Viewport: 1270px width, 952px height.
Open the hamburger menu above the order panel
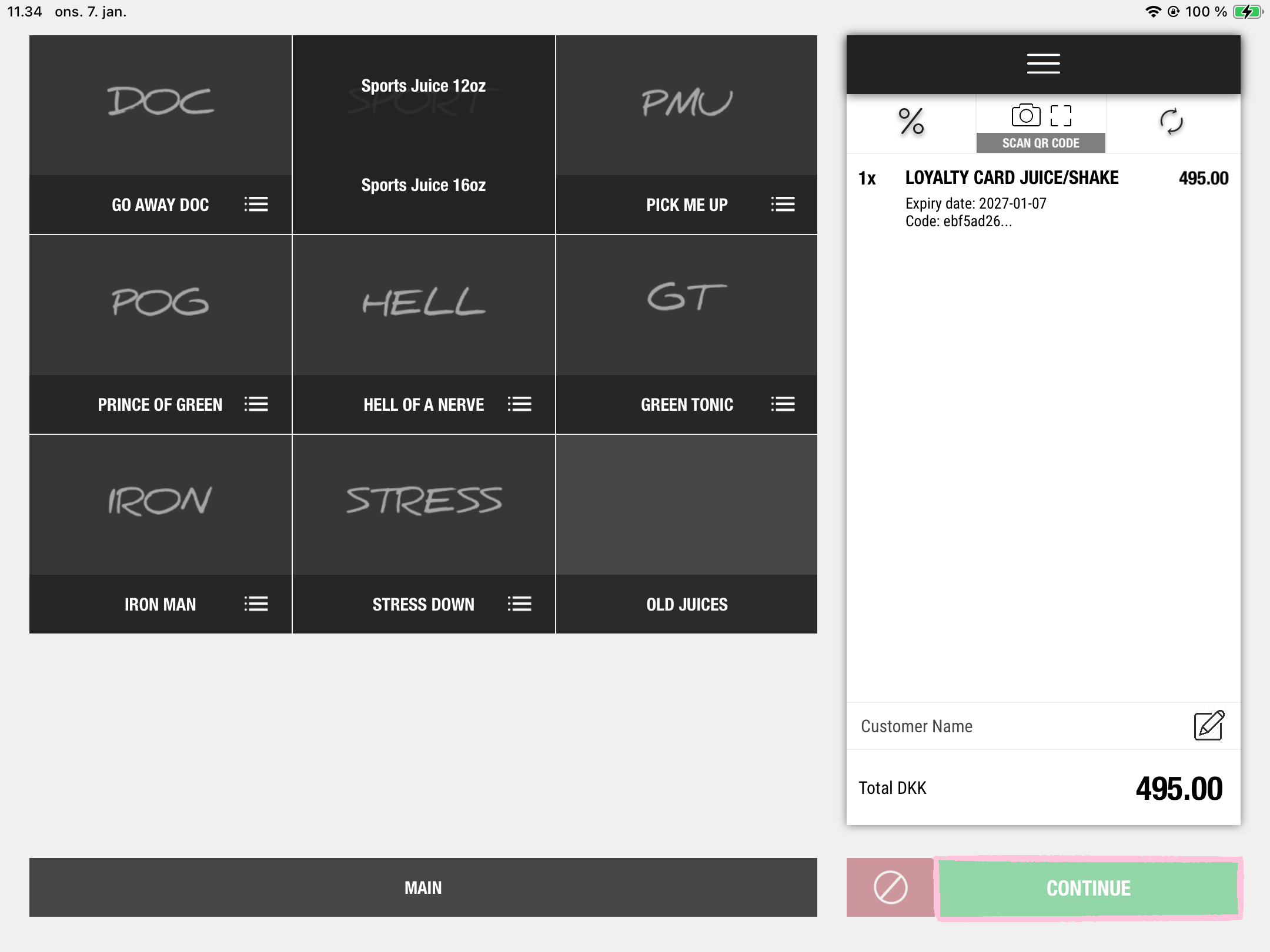click(x=1043, y=63)
